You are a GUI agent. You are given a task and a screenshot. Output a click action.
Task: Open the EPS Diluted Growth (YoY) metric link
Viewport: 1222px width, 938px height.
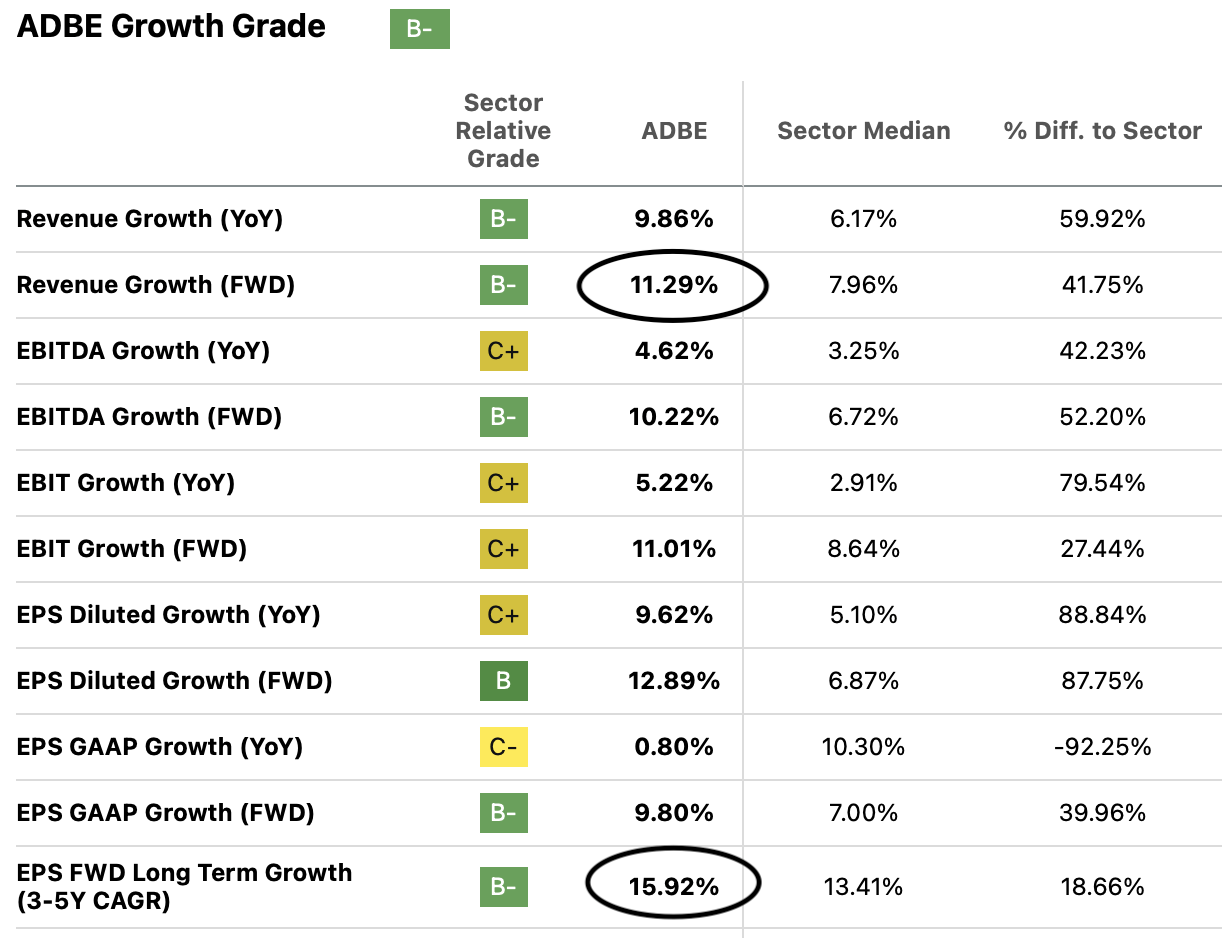point(168,615)
